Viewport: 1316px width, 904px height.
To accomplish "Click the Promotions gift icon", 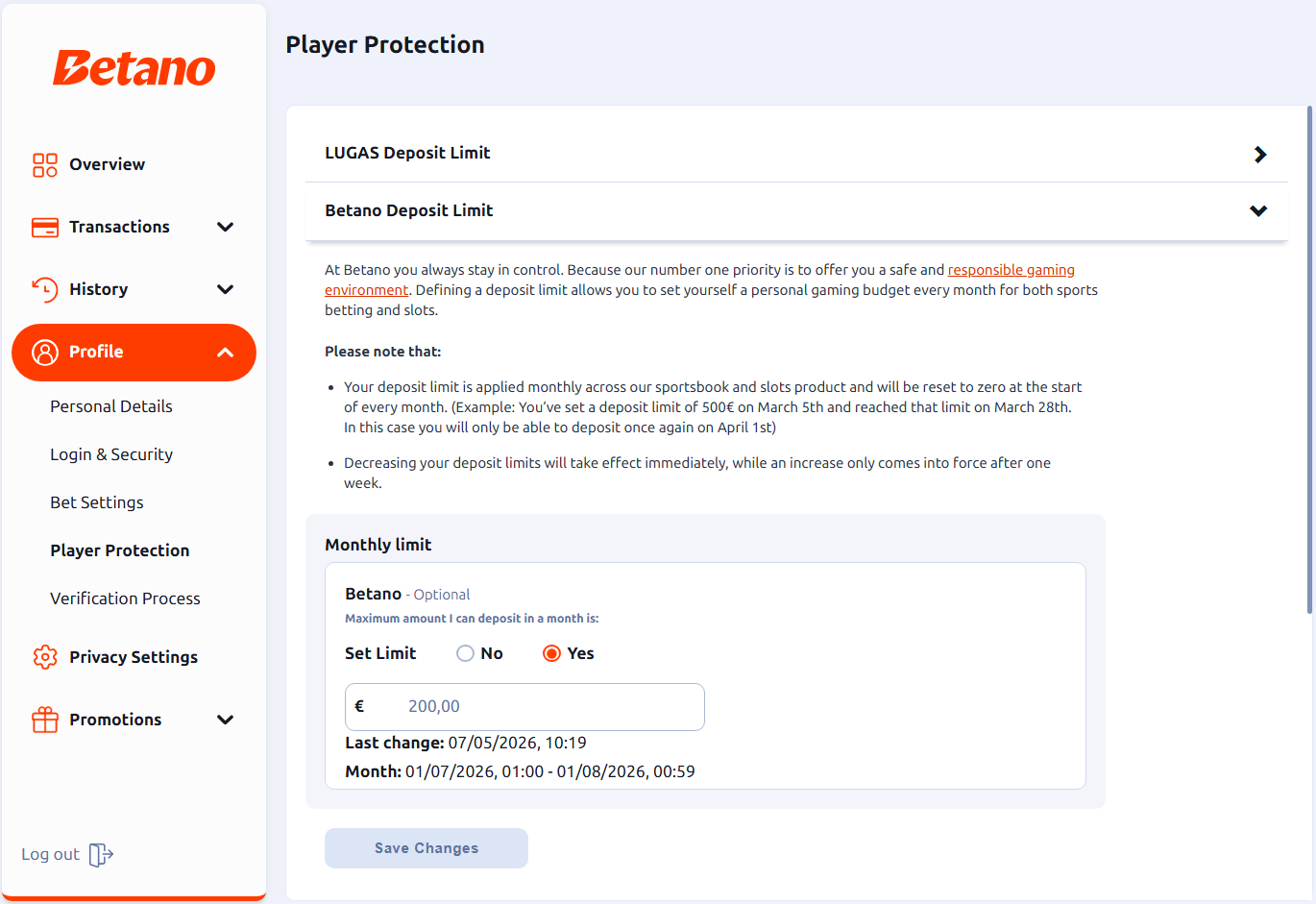I will pos(45,720).
